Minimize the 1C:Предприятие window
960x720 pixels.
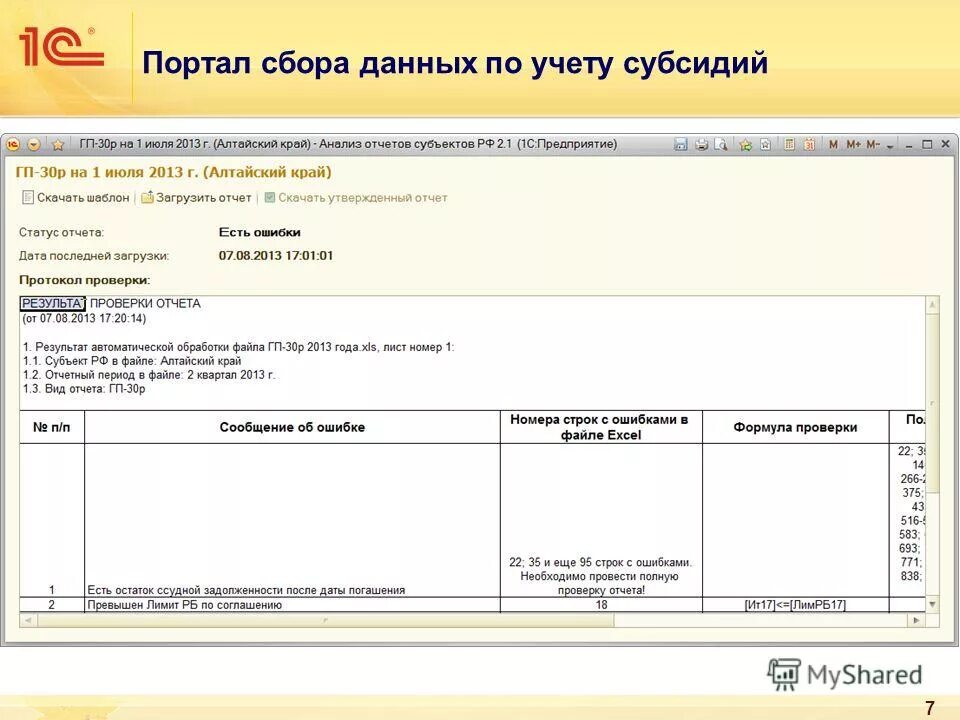[909, 145]
